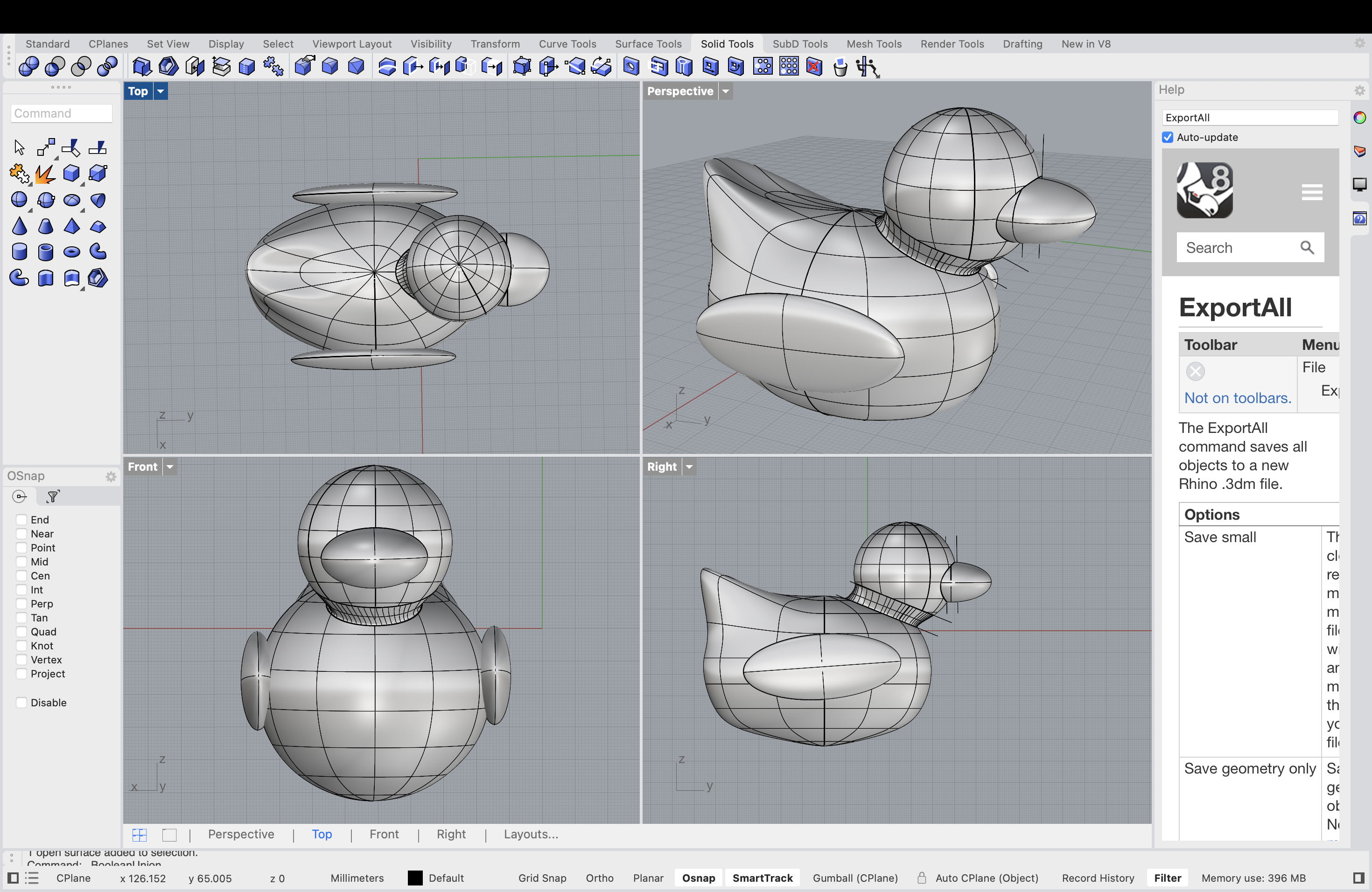Open the Right viewport dropdown arrow
Image resolution: width=1372 pixels, height=892 pixels.
point(689,467)
